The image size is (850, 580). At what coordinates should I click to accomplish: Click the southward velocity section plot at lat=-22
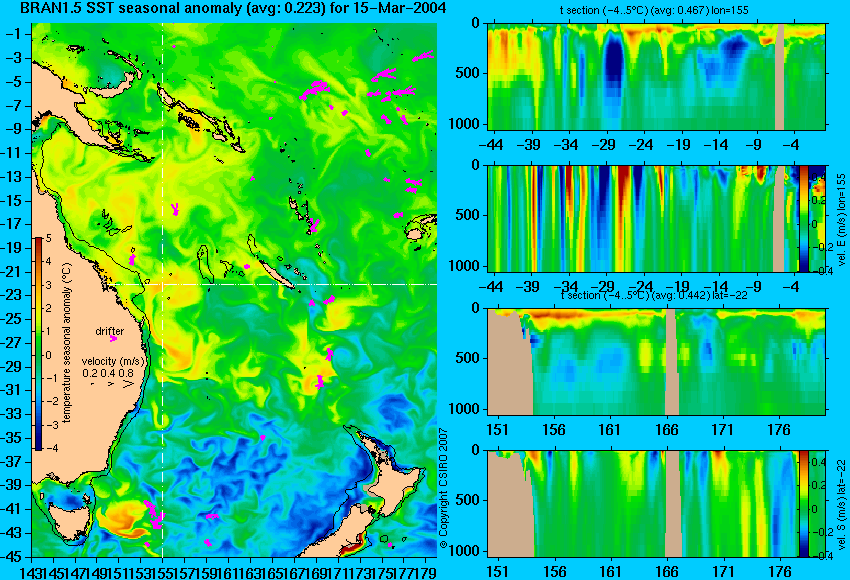[643, 504]
